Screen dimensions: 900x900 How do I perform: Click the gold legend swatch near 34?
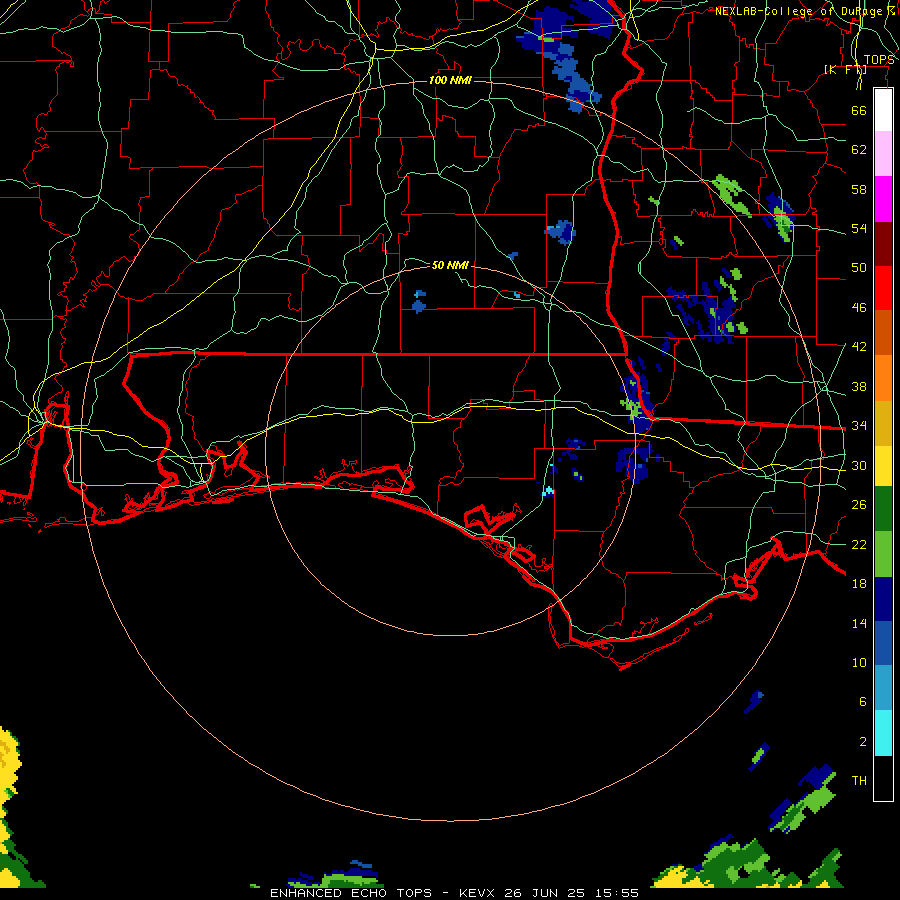coord(883,423)
